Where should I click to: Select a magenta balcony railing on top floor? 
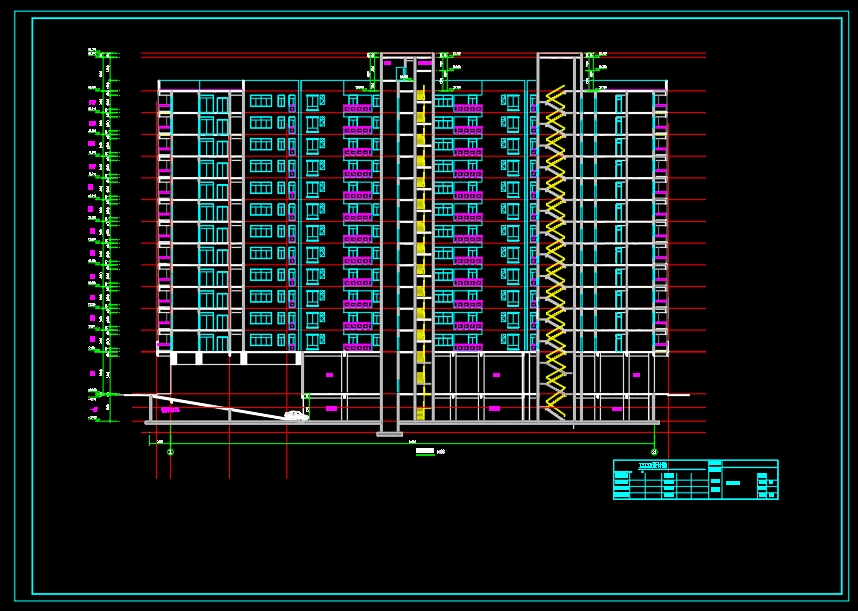coord(358,109)
